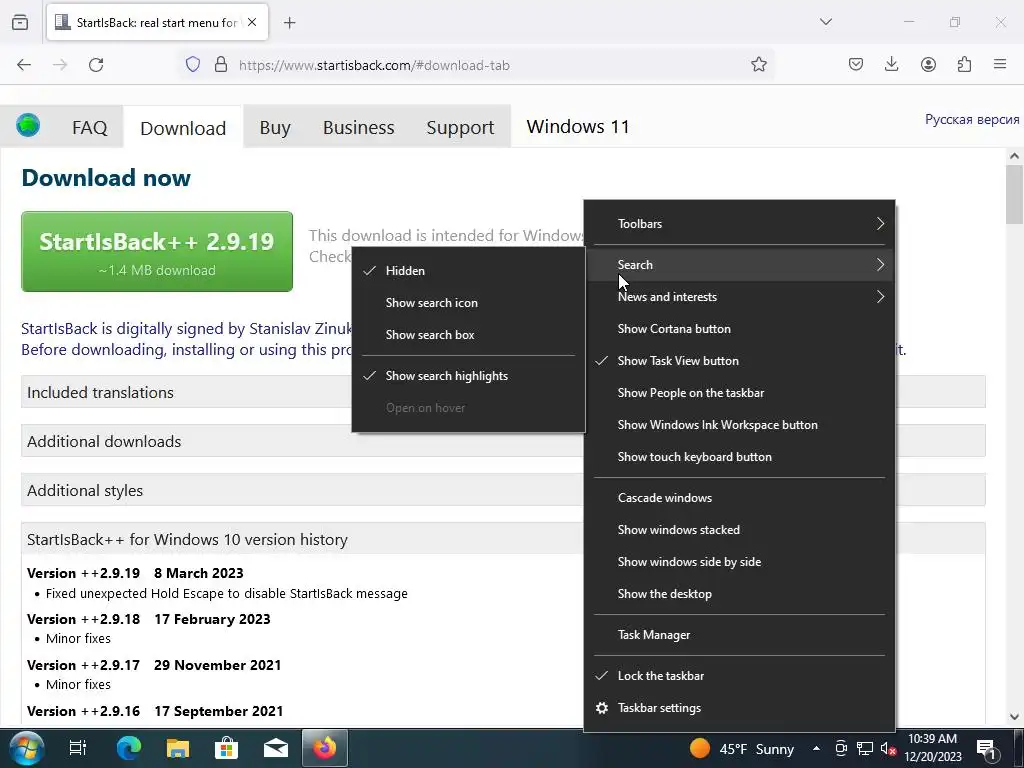Image resolution: width=1024 pixels, height=768 pixels.
Task: Open the Firefox account icon
Action: (928, 65)
